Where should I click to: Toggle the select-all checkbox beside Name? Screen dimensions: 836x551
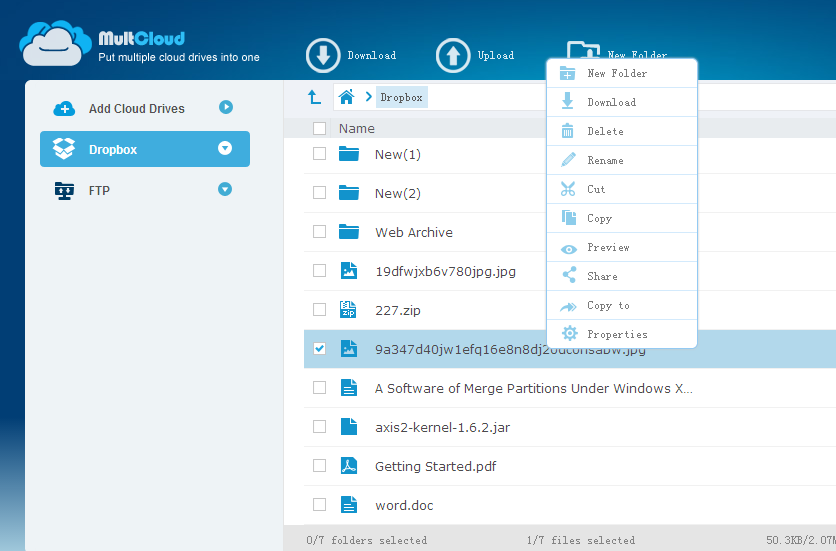319,128
